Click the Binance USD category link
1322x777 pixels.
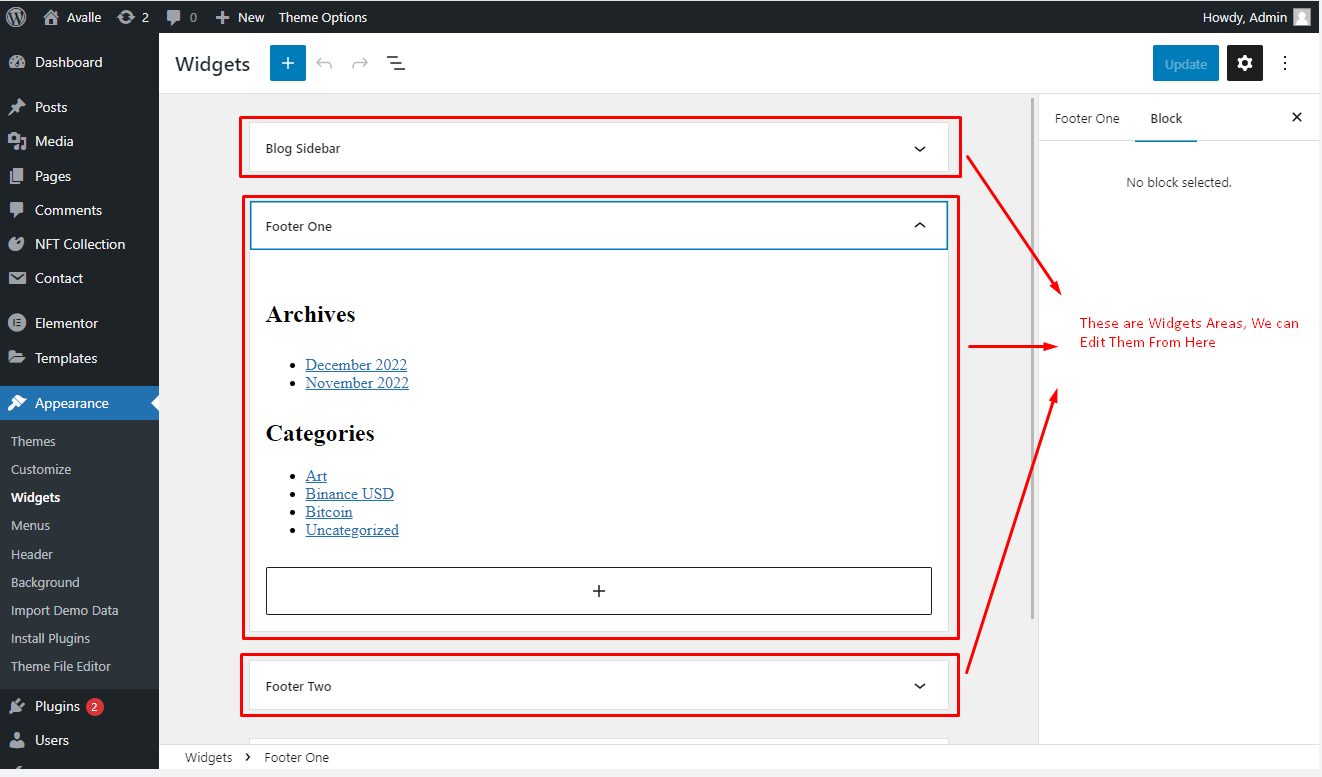tap(349, 494)
